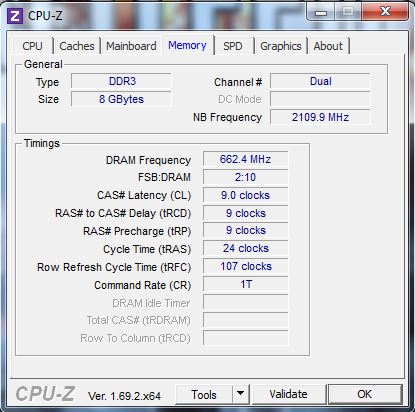
Task: Show the About tab
Action: pyautogui.click(x=328, y=46)
